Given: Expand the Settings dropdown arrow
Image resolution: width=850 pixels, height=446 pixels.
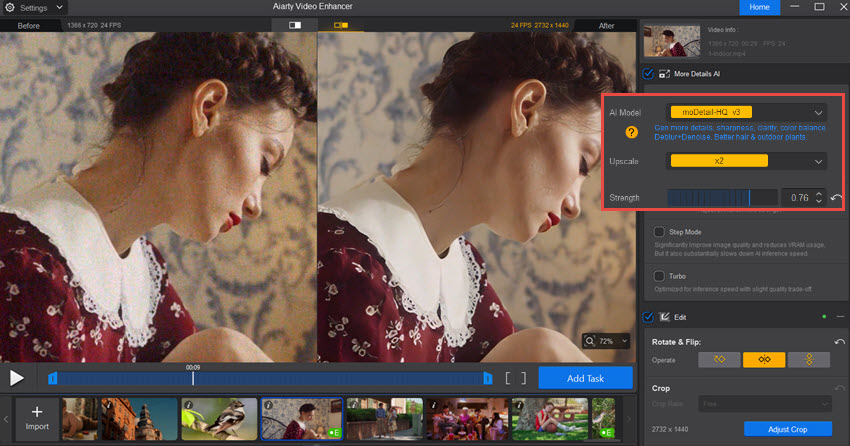Looking at the screenshot, I should (x=60, y=8).
